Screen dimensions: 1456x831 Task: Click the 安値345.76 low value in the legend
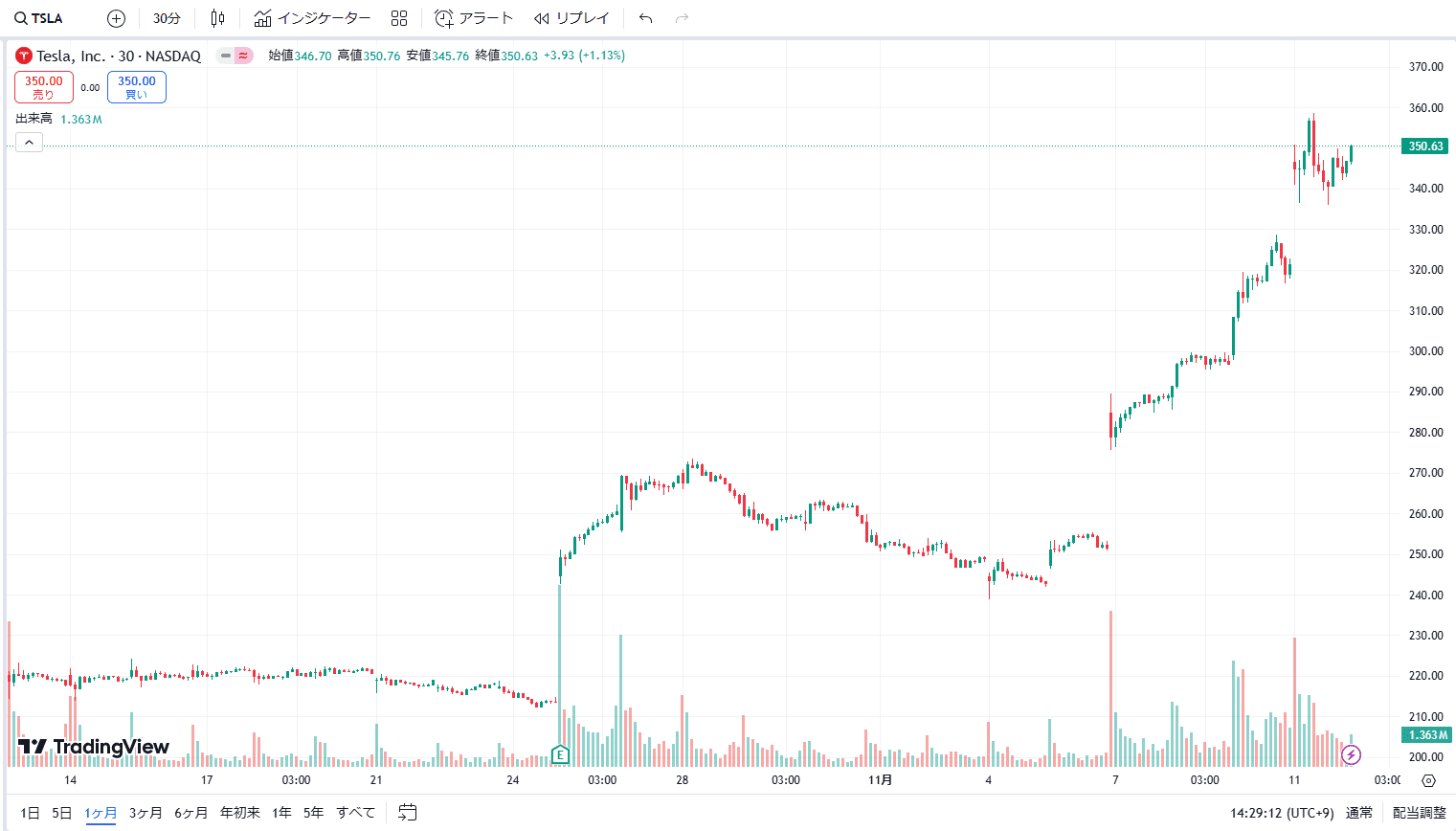pyautogui.click(x=437, y=56)
